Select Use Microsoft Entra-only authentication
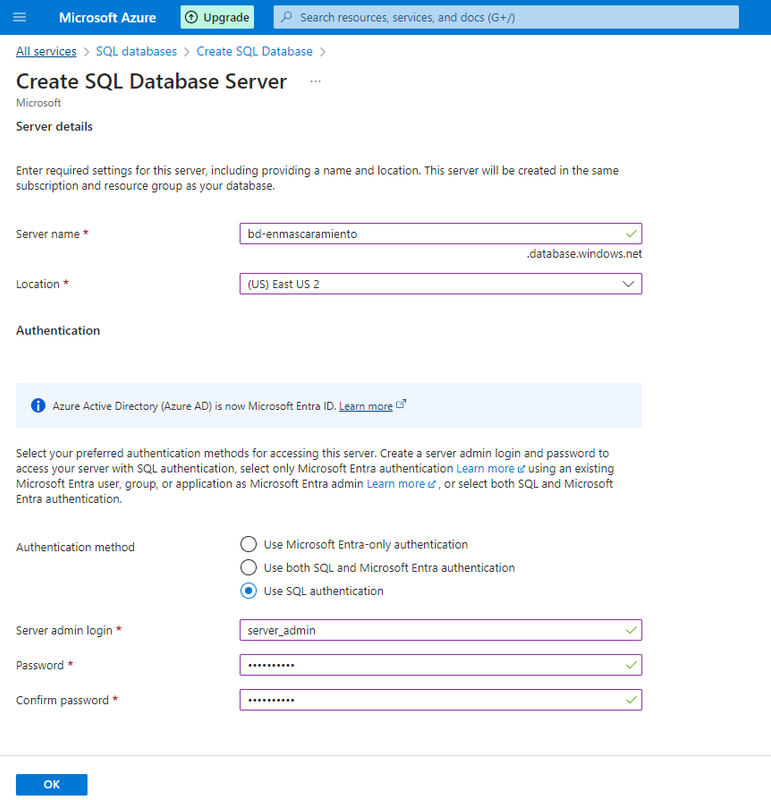771x800 pixels. pos(248,544)
